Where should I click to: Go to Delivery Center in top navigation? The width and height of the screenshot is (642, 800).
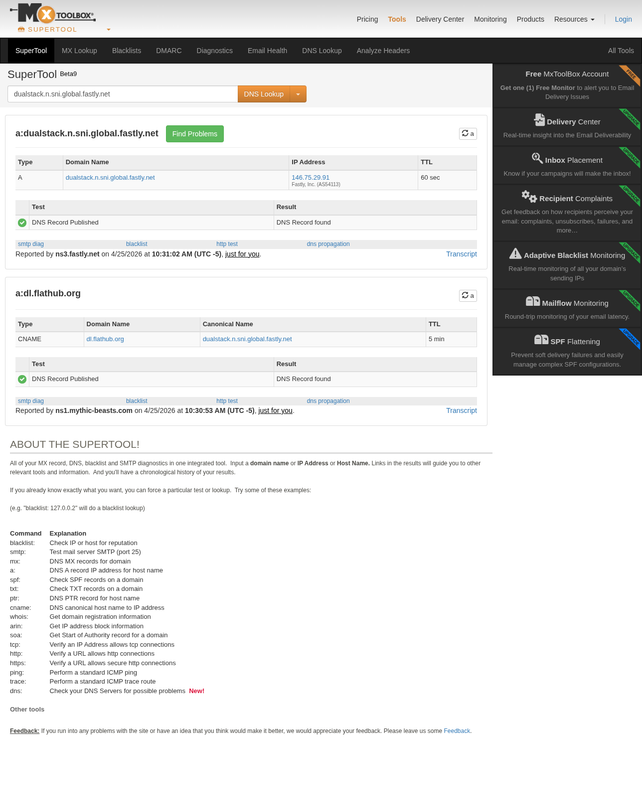[x=439, y=19]
